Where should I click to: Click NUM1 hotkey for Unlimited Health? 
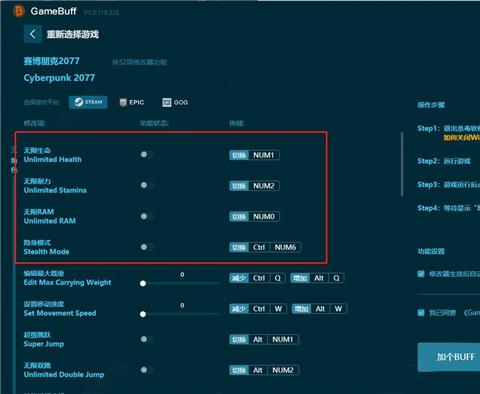click(264, 155)
